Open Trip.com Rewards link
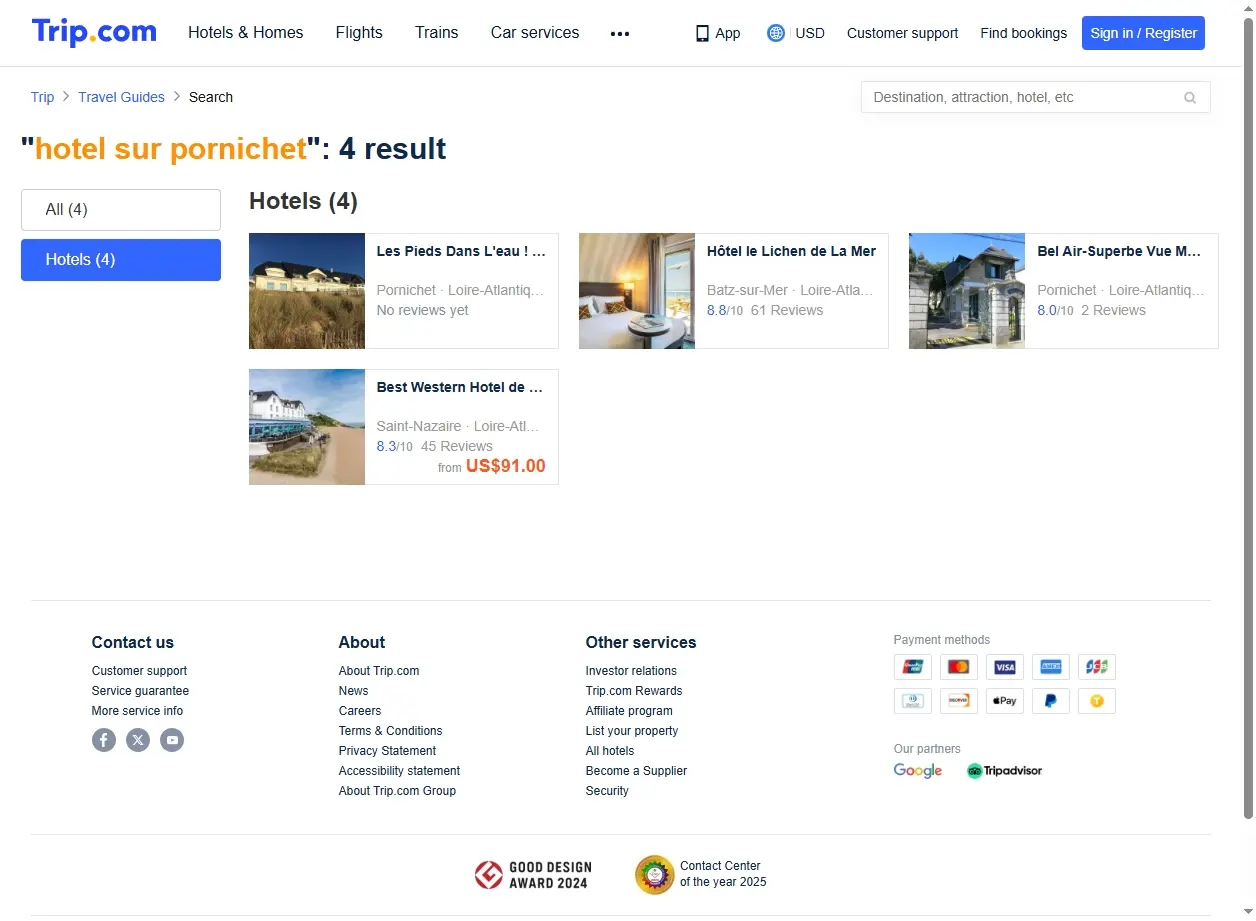The width and height of the screenshot is (1256, 921). click(634, 691)
